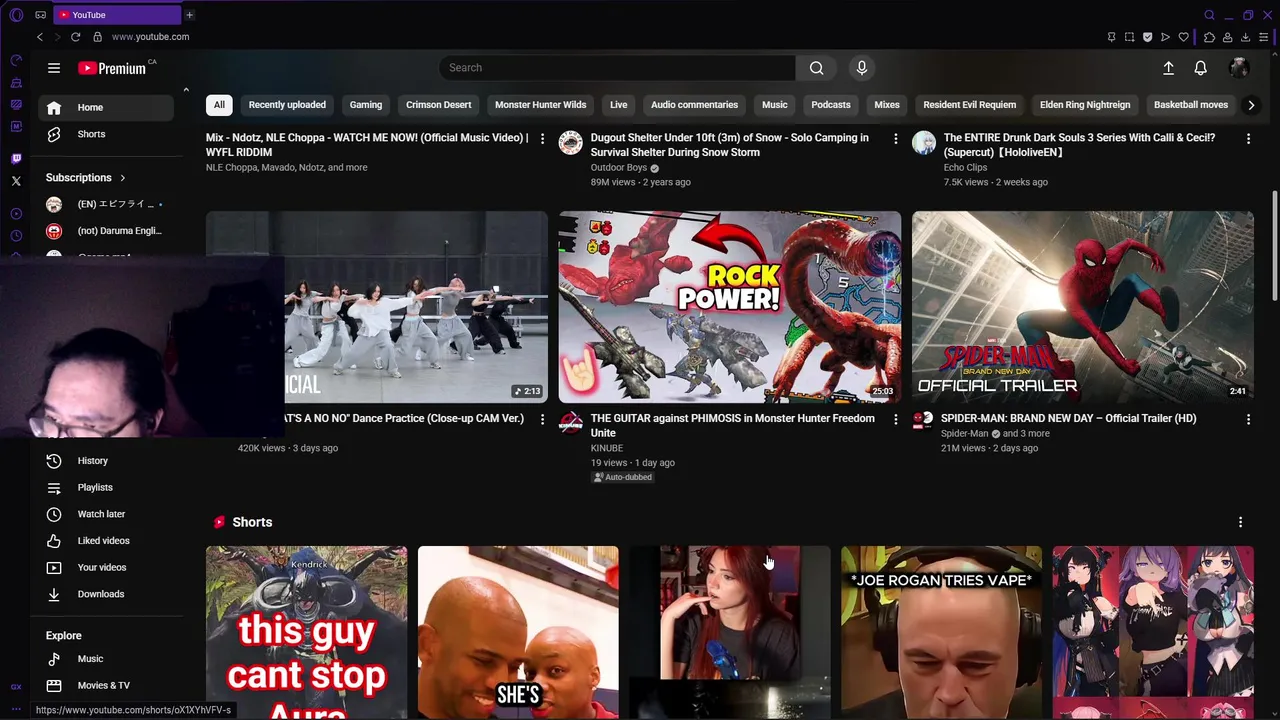Open the KINUBE channel link

[x=607, y=448]
